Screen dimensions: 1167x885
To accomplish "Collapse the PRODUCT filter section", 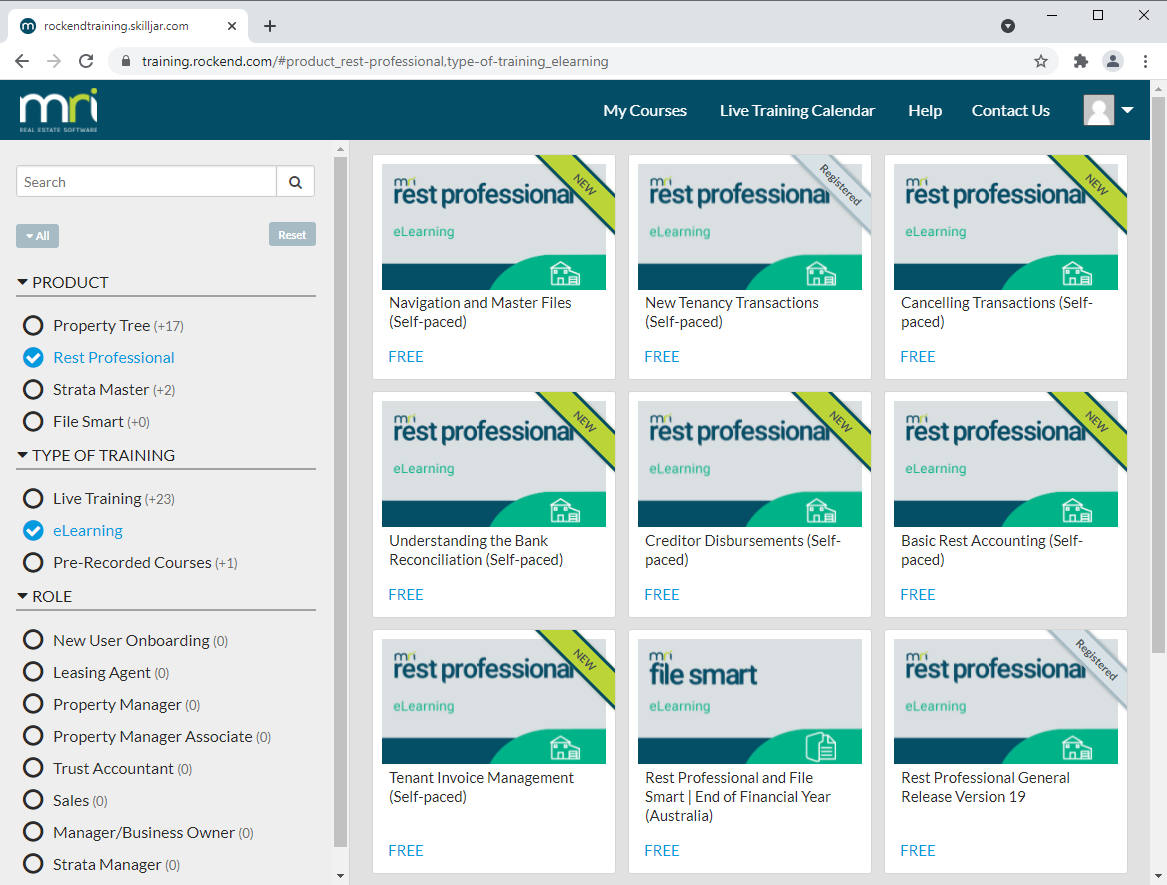I will [63, 282].
